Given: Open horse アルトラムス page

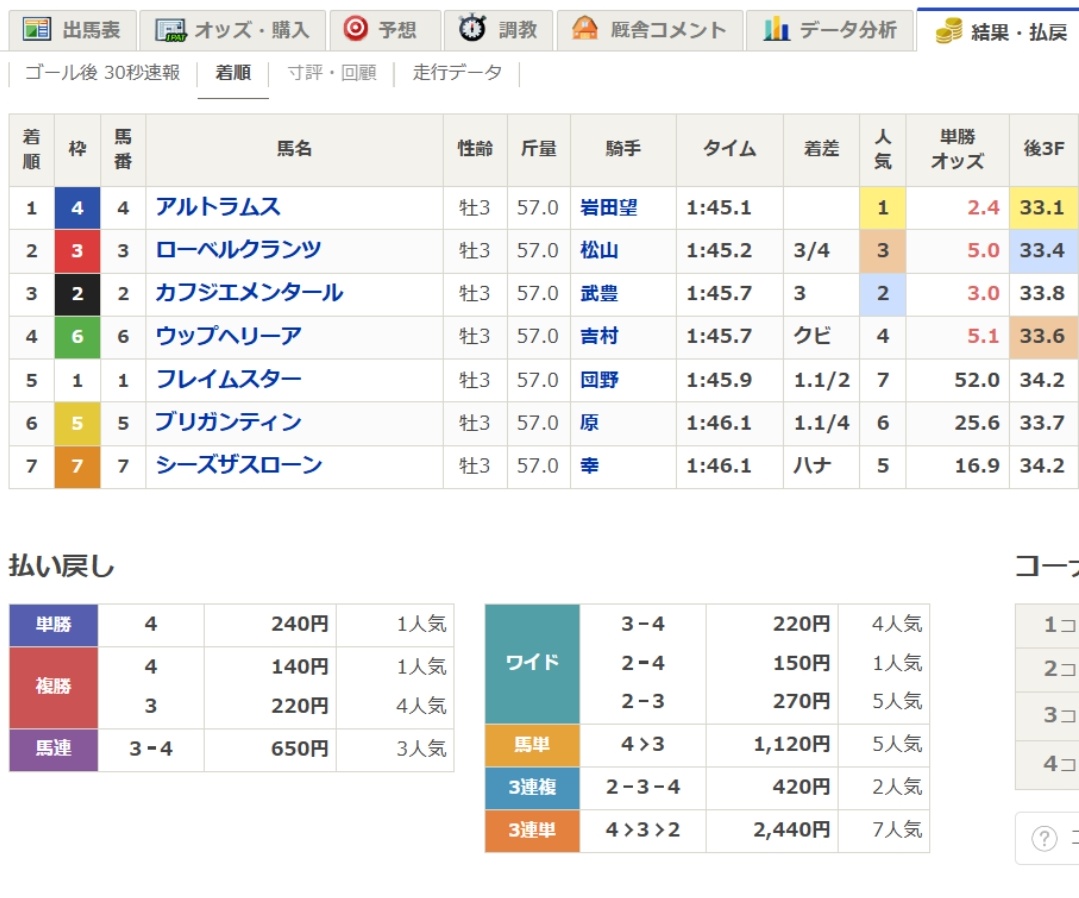Looking at the screenshot, I should coord(218,206).
